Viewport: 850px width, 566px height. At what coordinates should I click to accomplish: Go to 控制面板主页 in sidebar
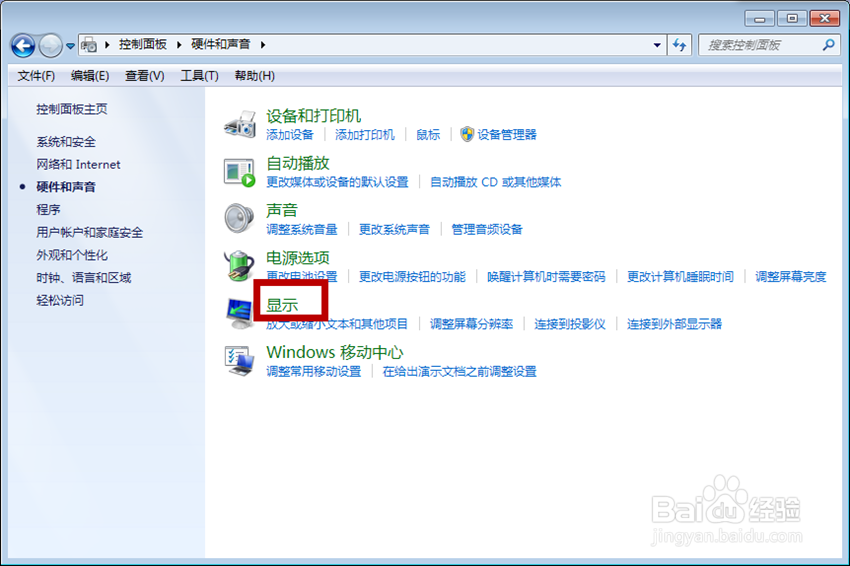72,109
